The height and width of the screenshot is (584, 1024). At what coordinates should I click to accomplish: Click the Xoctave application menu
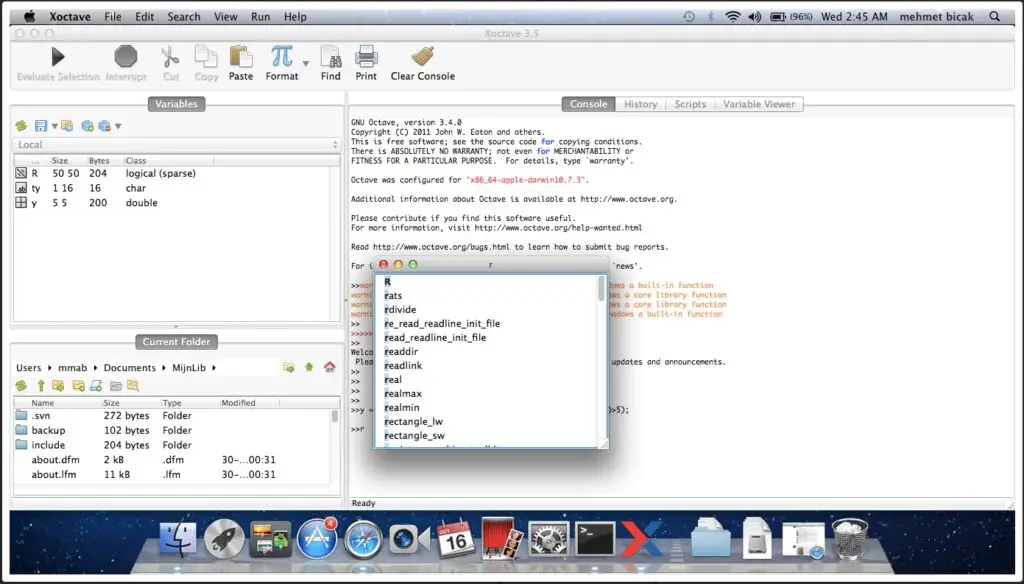pyautogui.click(x=70, y=16)
